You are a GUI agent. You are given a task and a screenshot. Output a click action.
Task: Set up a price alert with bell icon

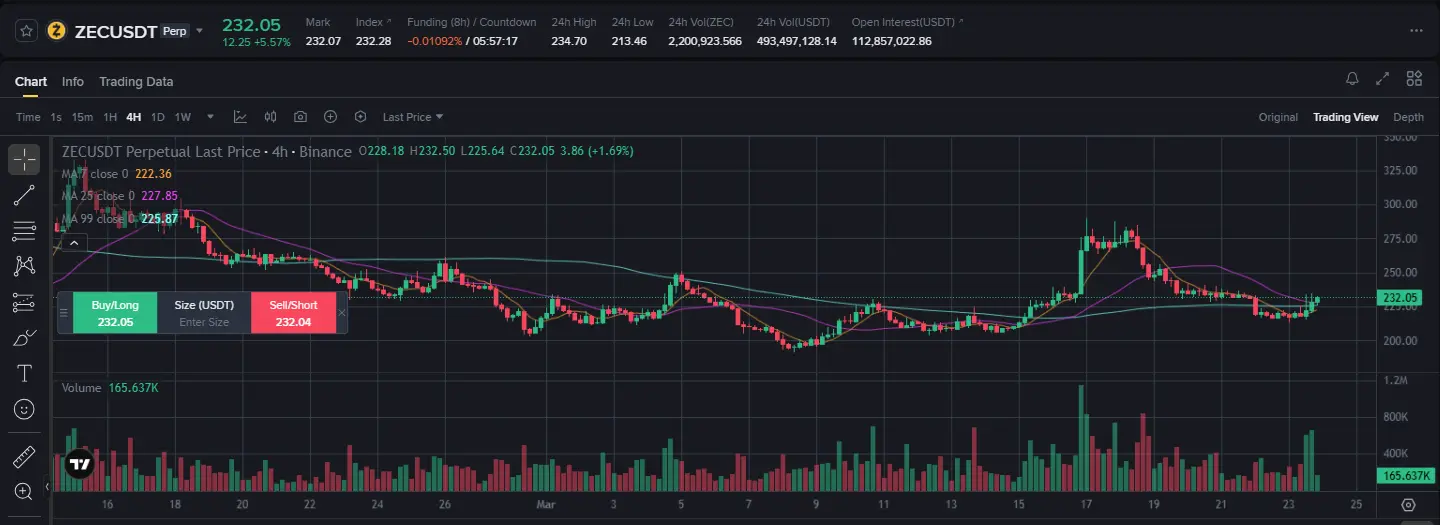tap(1352, 78)
